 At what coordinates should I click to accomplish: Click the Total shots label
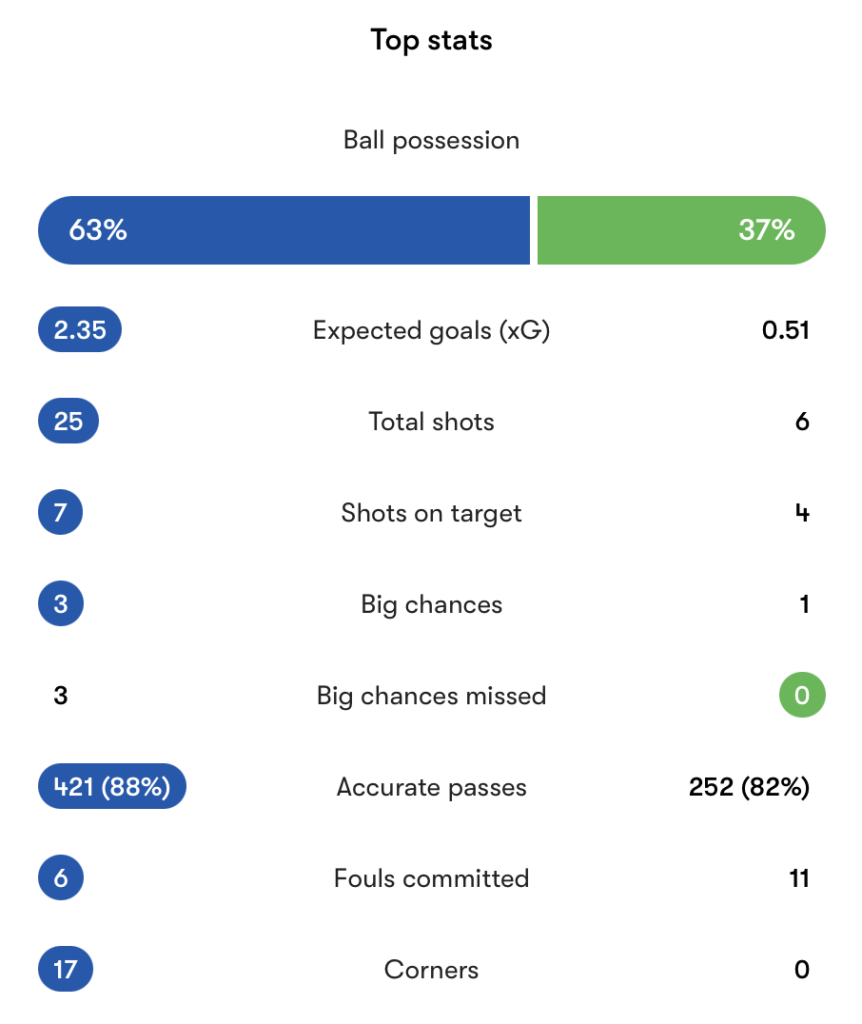point(431,422)
